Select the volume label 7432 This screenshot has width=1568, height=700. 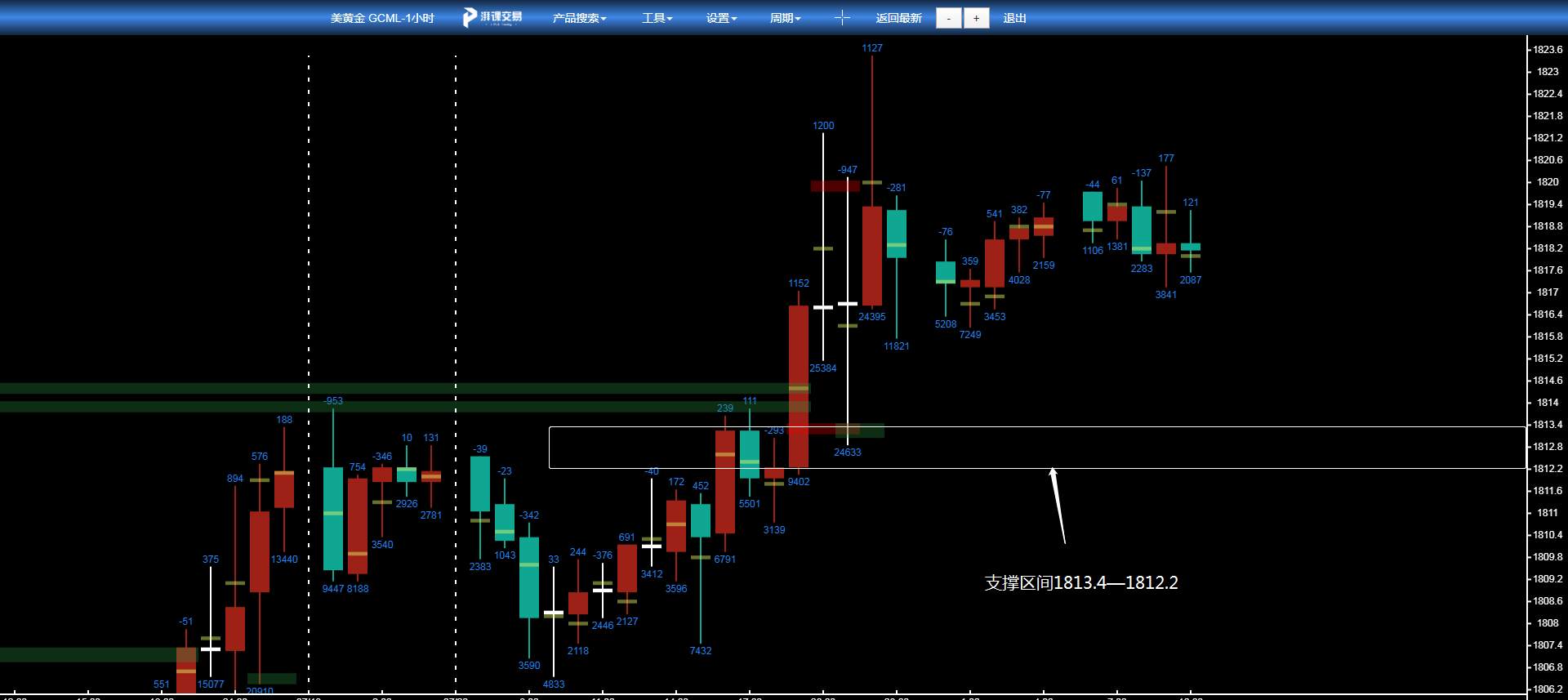(x=701, y=651)
